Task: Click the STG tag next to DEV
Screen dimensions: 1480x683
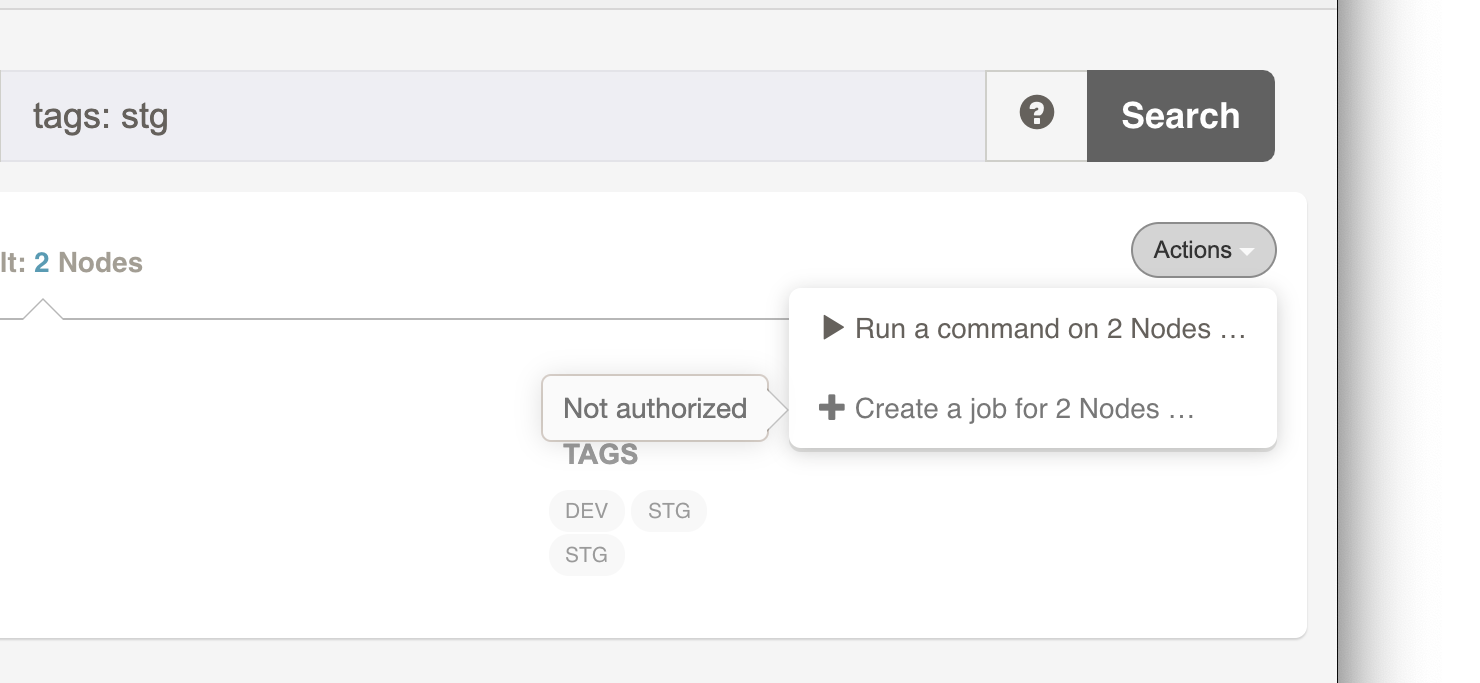Action: tap(669, 511)
